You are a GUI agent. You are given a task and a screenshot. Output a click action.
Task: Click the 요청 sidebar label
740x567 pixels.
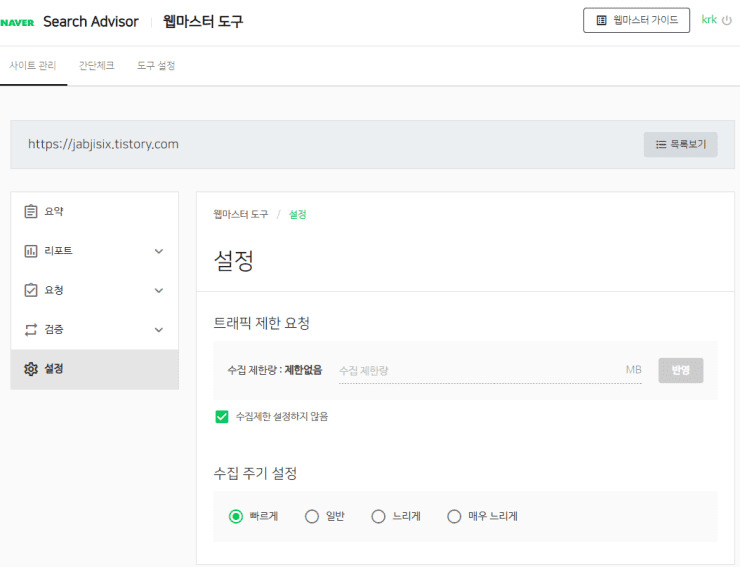click(x=54, y=290)
